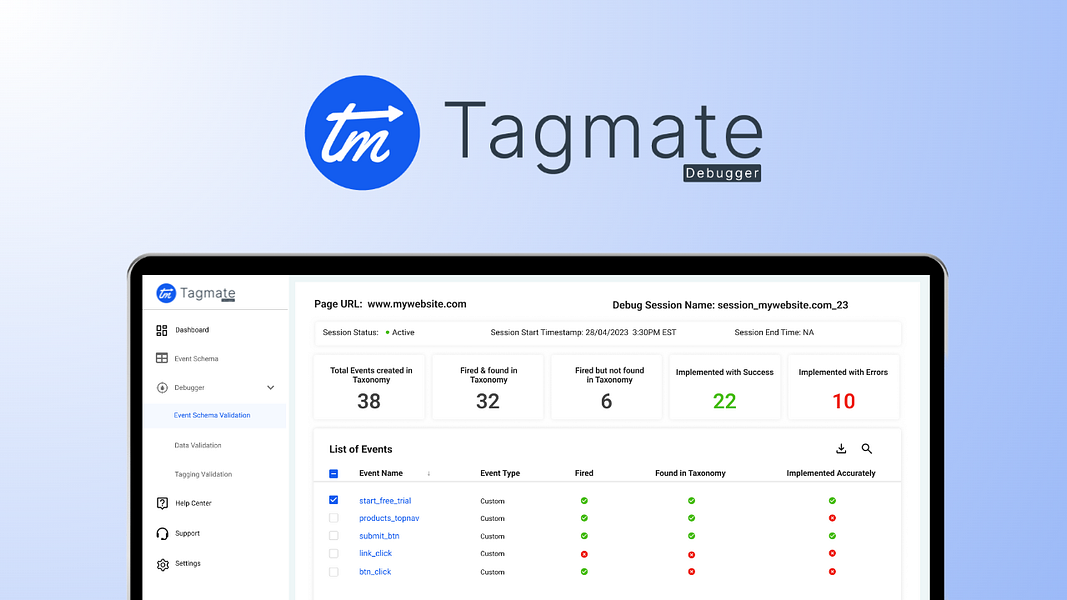Open Event Schema from the sidebar icon

[x=161, y=358]
